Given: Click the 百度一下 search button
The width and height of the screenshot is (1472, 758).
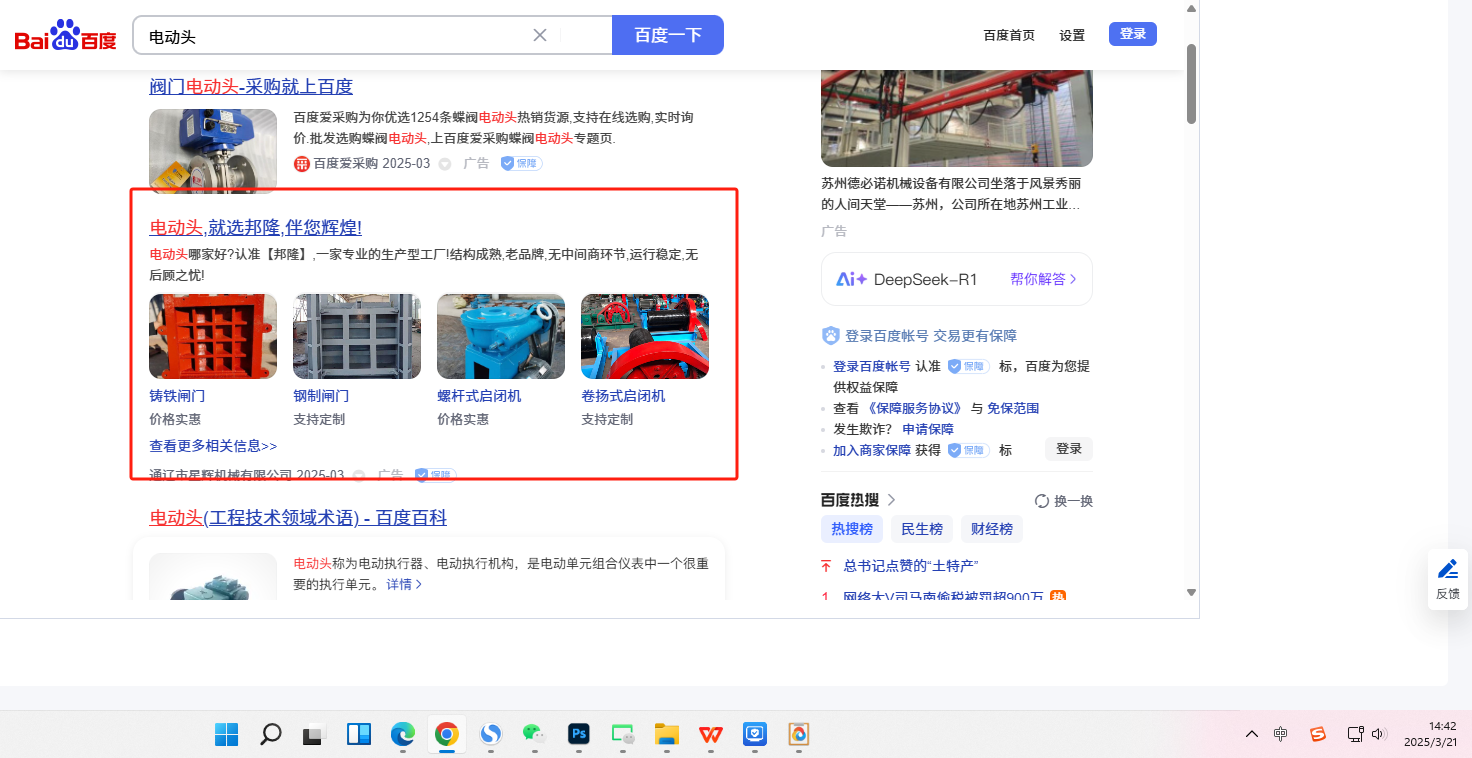Looking at the screenshot, I should (x=668, y=35).
